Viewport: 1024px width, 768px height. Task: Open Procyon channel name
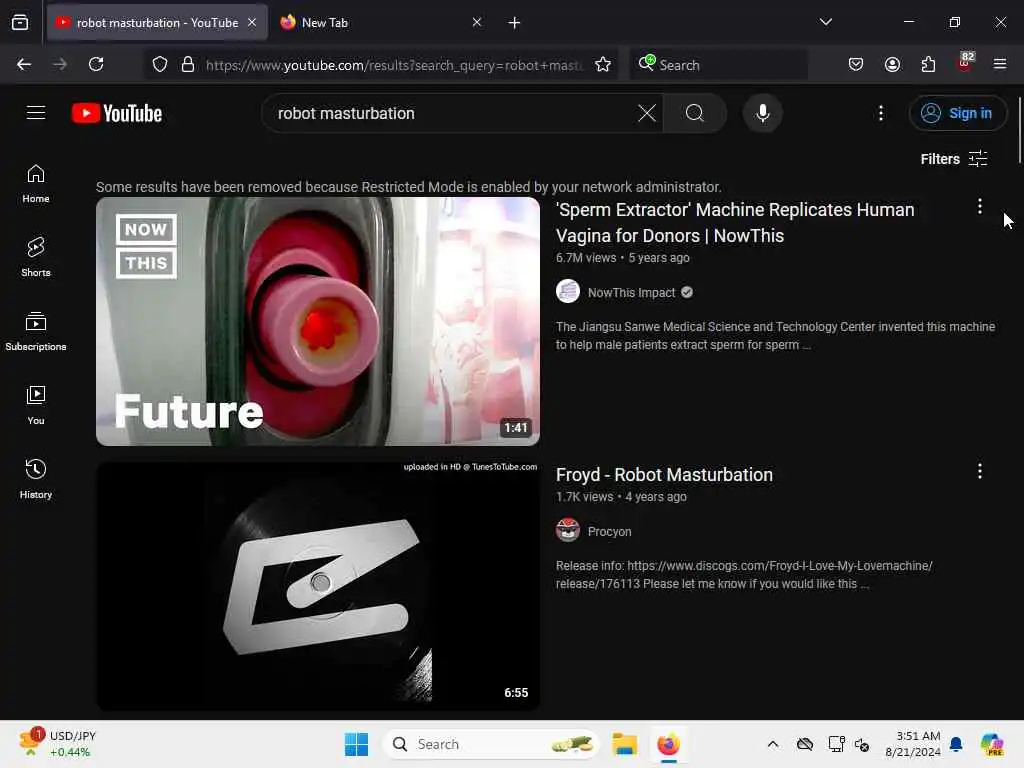click(x=609, y=532)
